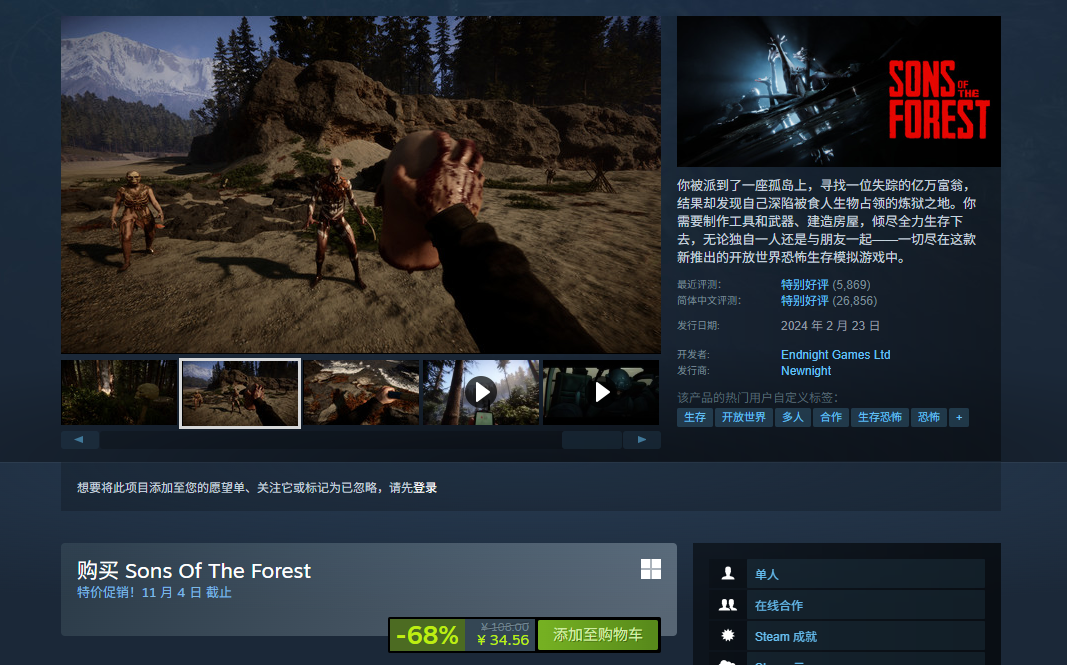Play the fourth thumbnail video with palm trees
Screen dimensions: 1067x665
click(x=481, y=393)
